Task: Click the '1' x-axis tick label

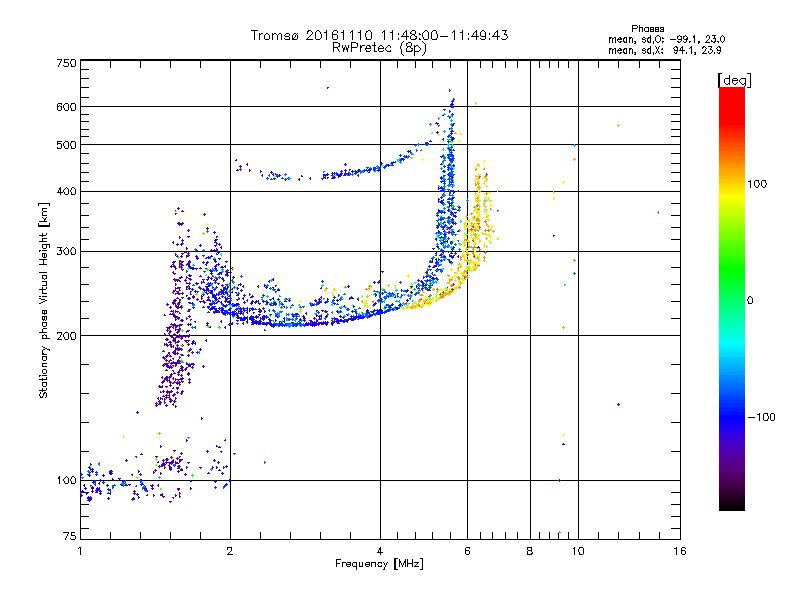Action: 80,551
